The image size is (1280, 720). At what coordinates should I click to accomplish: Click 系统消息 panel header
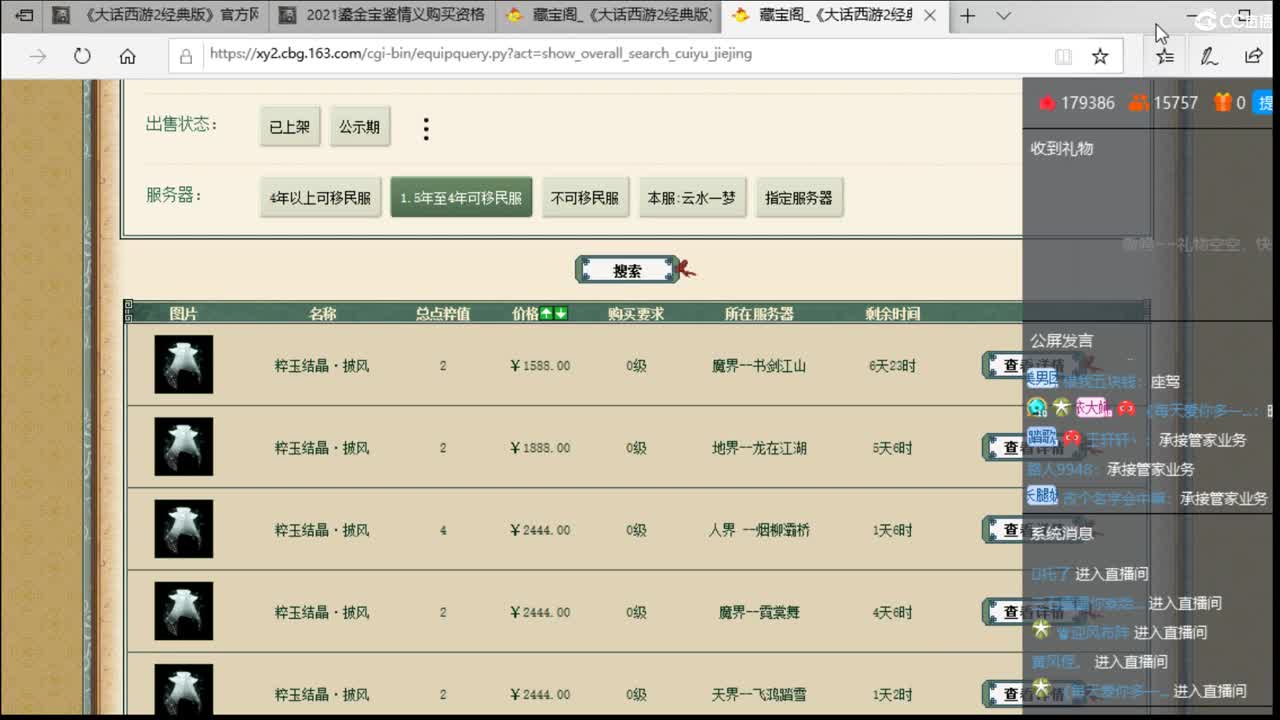coord(1062,534)
